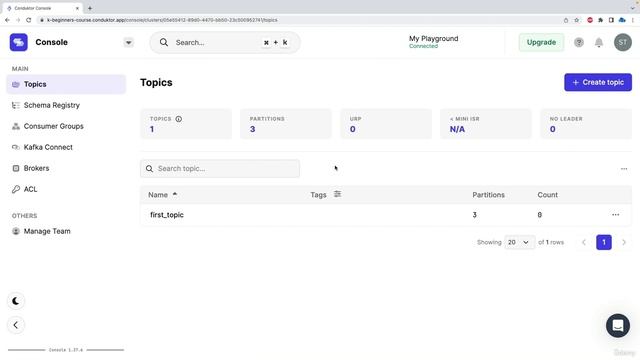Image resolution: width=640 pixels, height=360 pixels.
Task: Open table options three-dot menu above the table
Action: pos(624,169)
